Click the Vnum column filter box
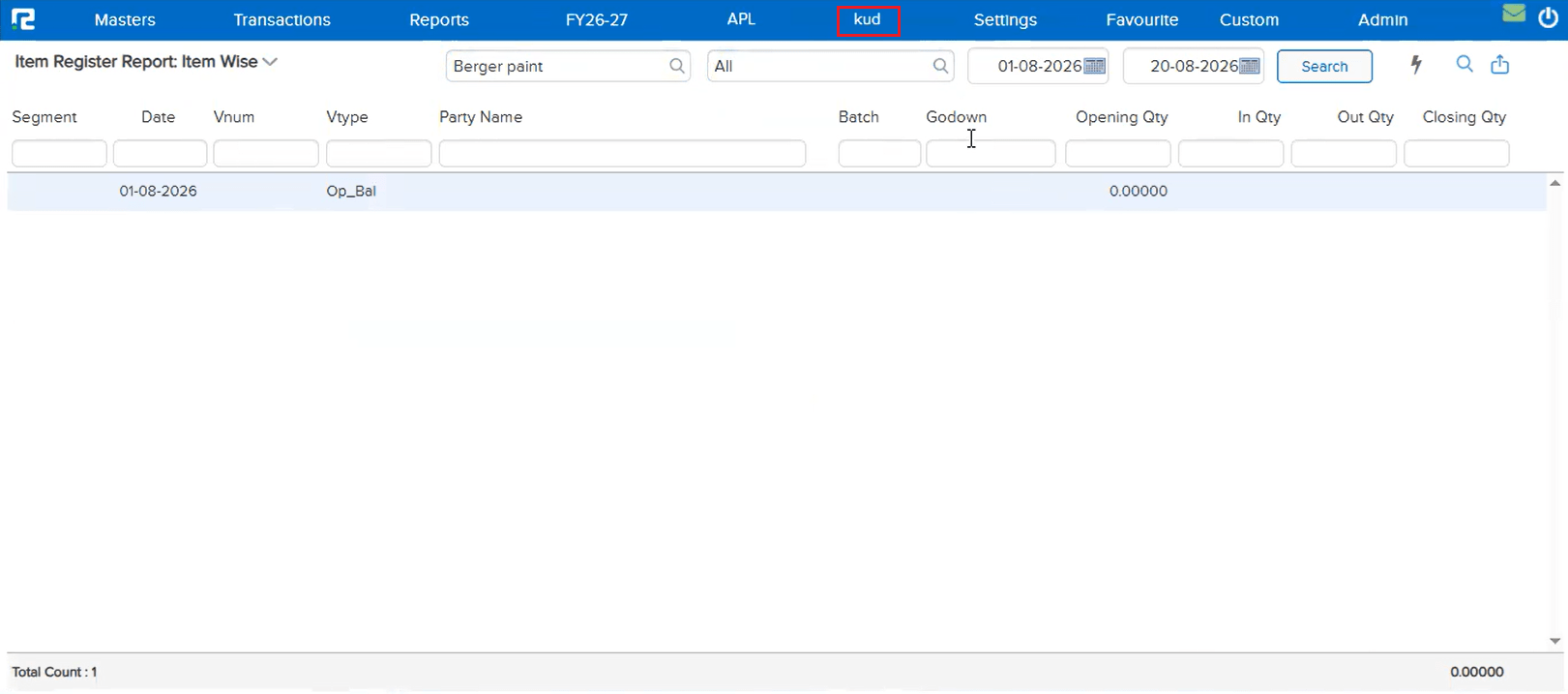1568x694 pixels. click(266, 153)
